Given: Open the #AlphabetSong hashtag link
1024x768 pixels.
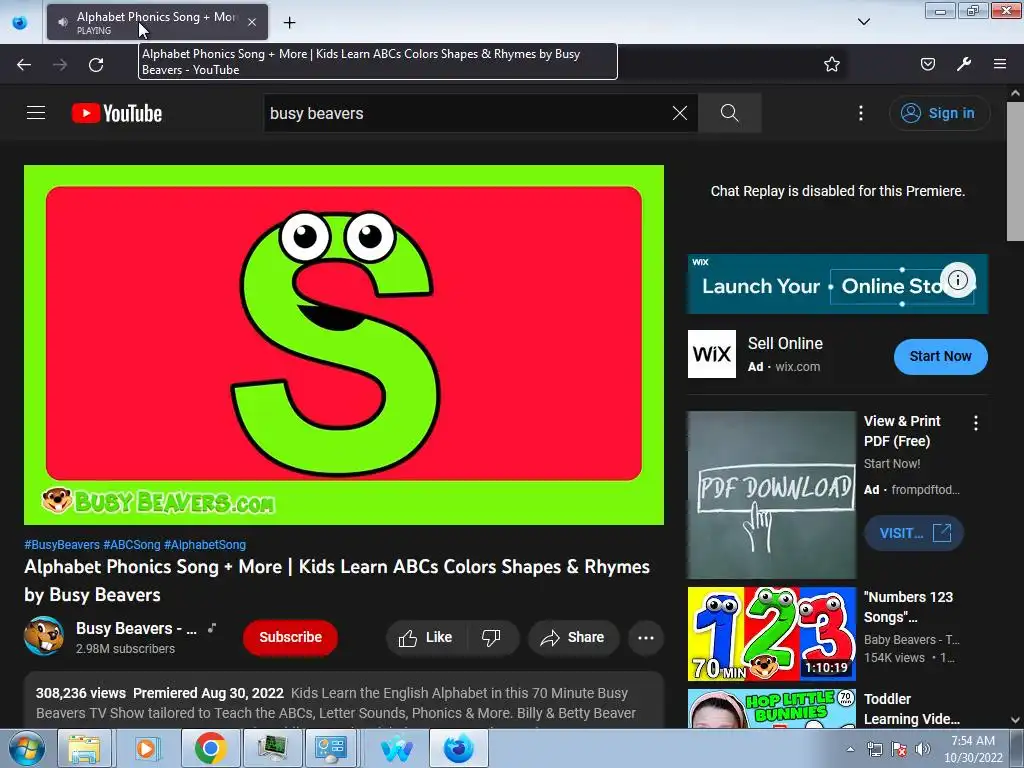Looking at the screenshot, I should click(x=205, y=545).
